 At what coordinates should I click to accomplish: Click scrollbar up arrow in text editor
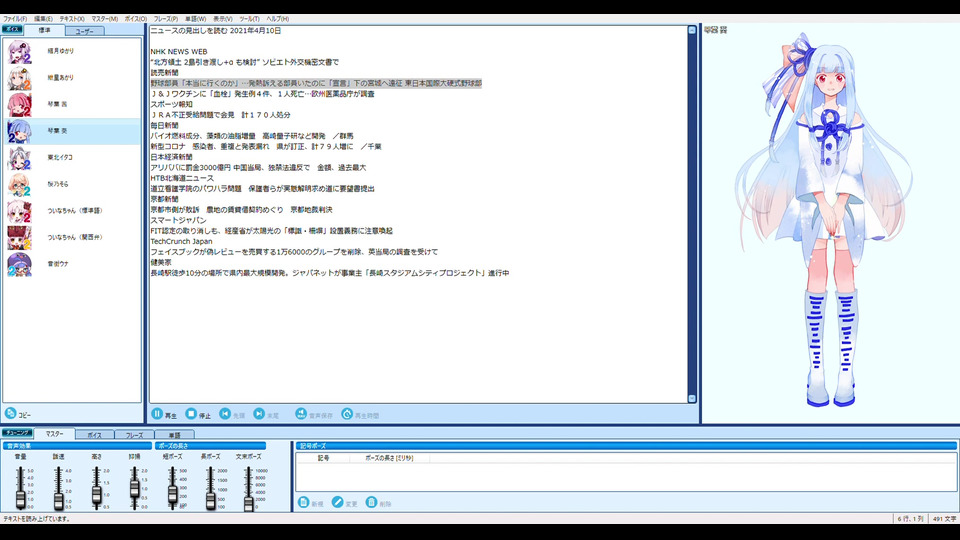(x=692, y=30)
